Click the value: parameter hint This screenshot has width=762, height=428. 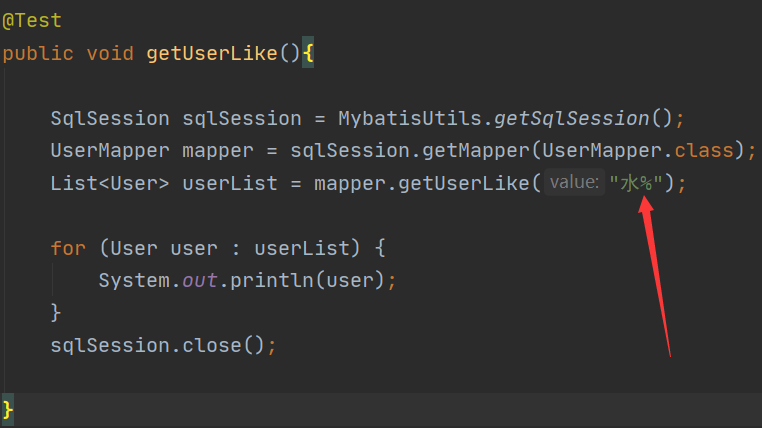[x=574, y=183]
